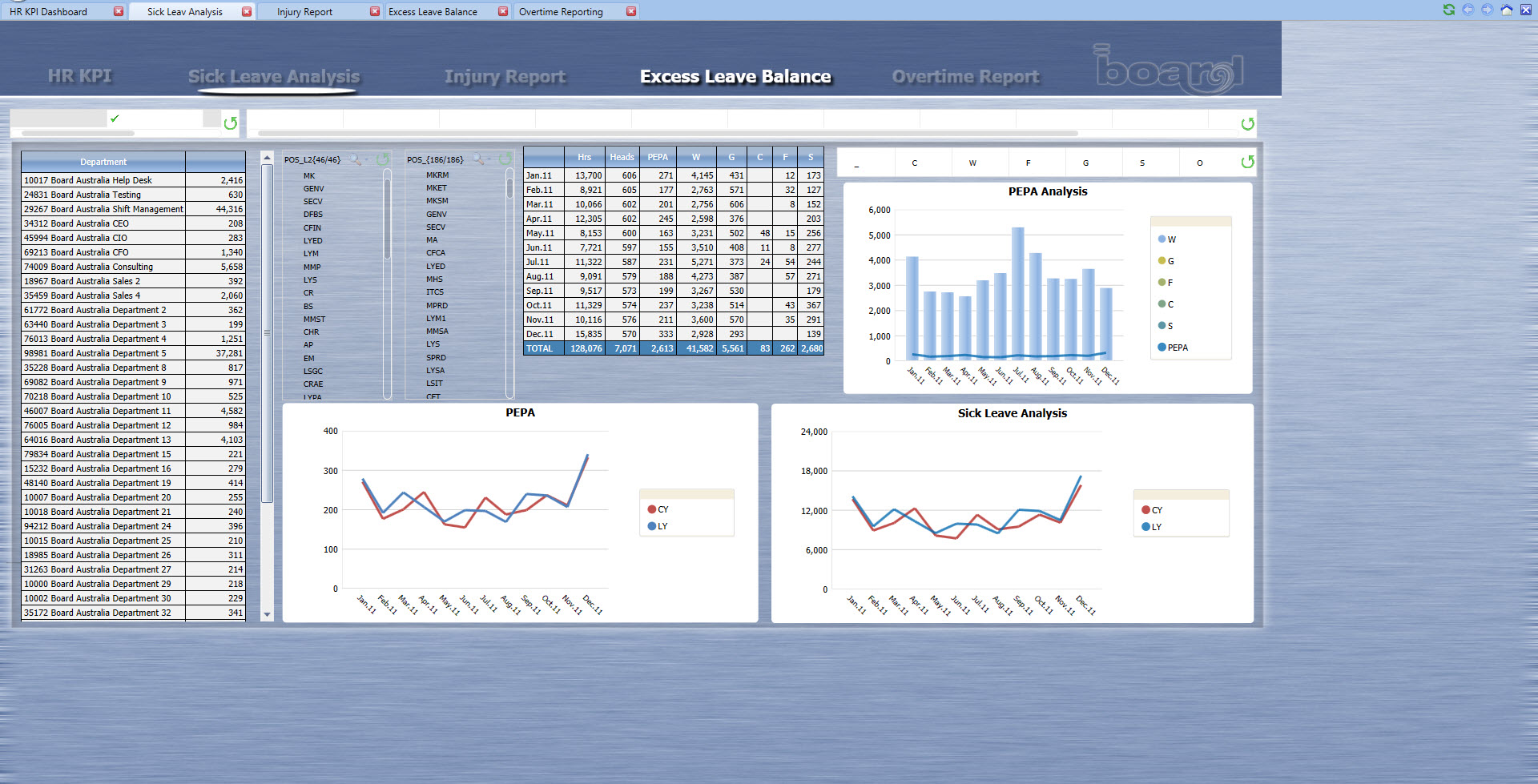Screen dimensions: 1538x784
Task: Click the department table scroll-up arrow
Action: point(268,158)
